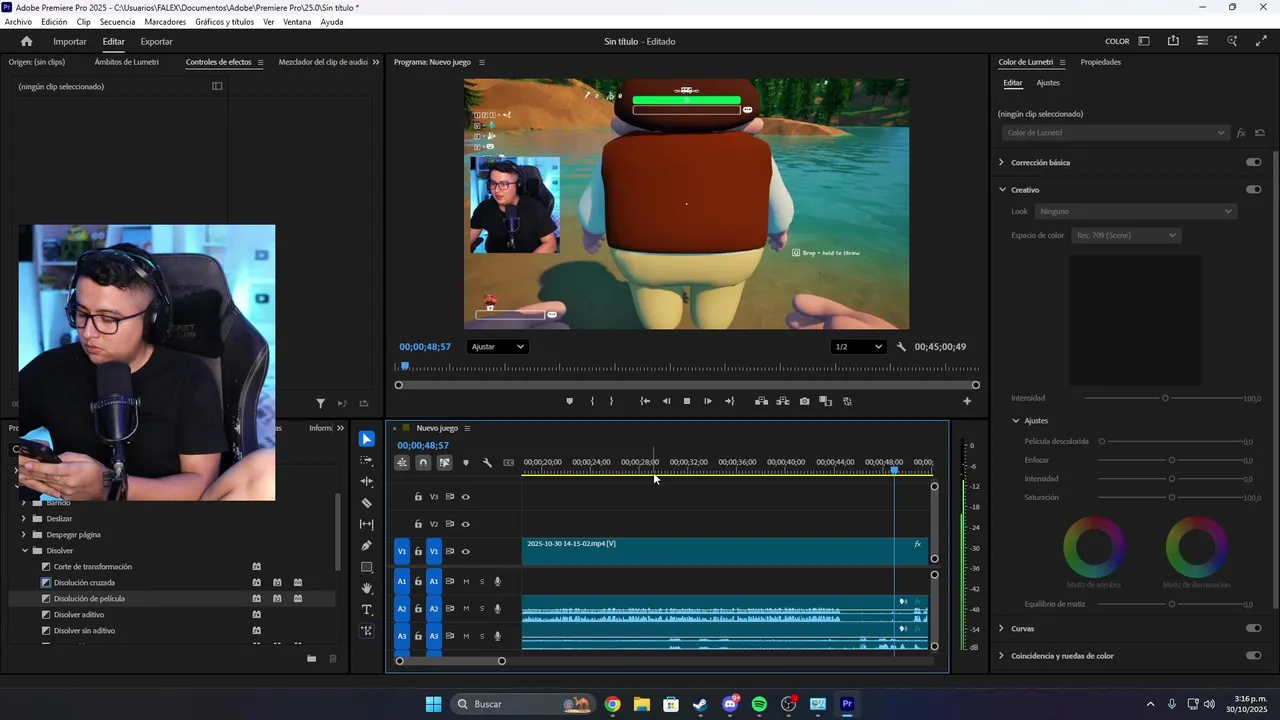Toggle V1 track output eye
The image size is (1280, 720).
(x=466, y=551)
